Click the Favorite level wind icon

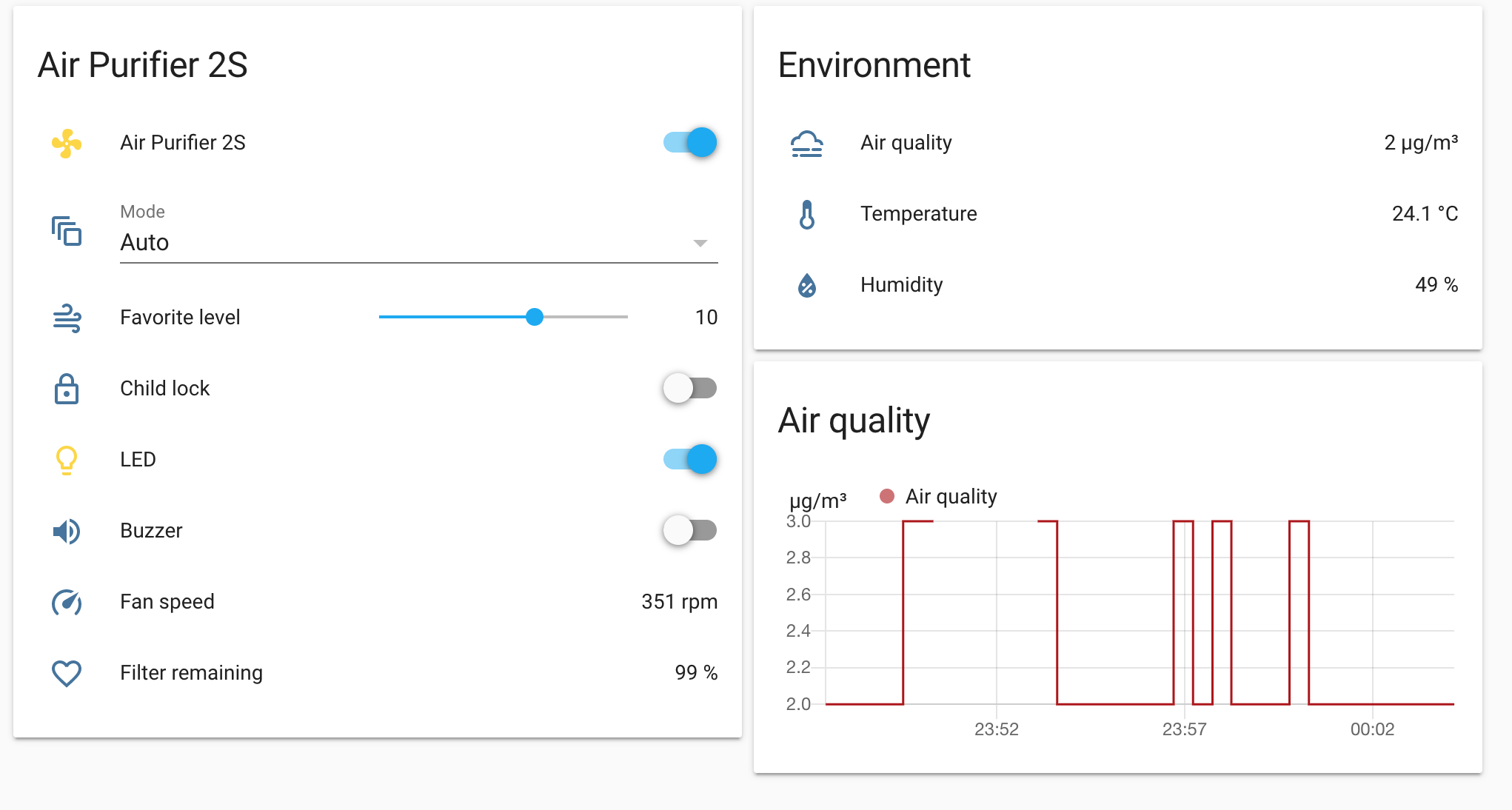coord(67,318)
